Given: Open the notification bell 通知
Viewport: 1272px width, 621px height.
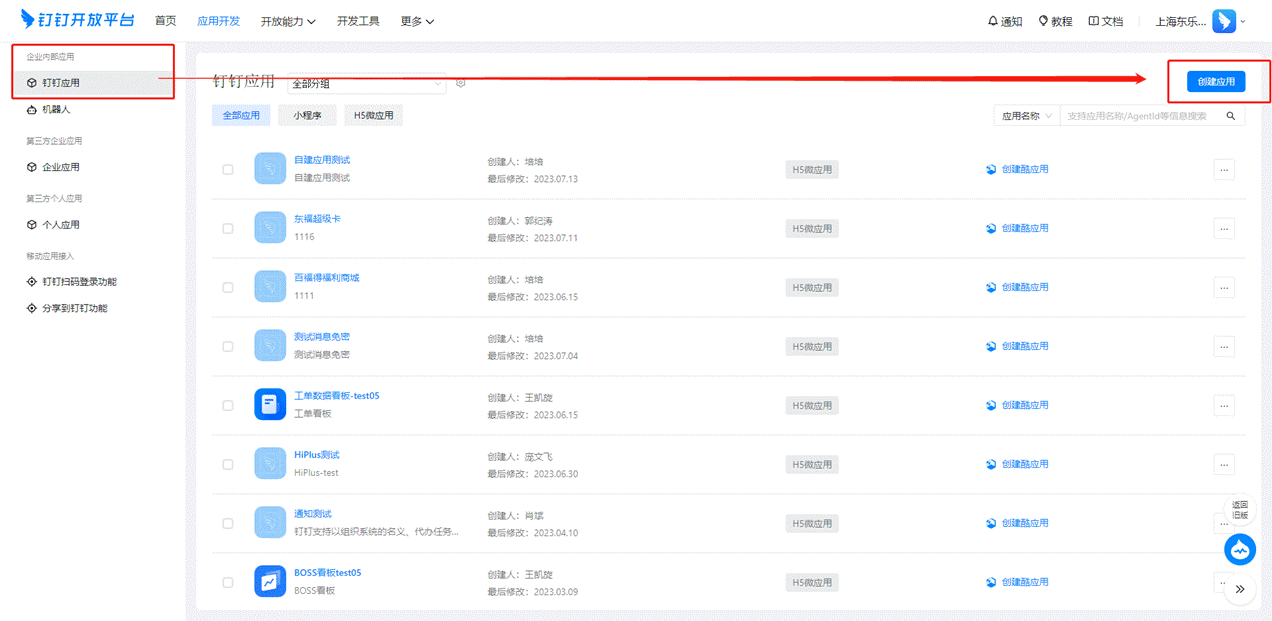Looking at the screenshot, I should [1004, 21].
